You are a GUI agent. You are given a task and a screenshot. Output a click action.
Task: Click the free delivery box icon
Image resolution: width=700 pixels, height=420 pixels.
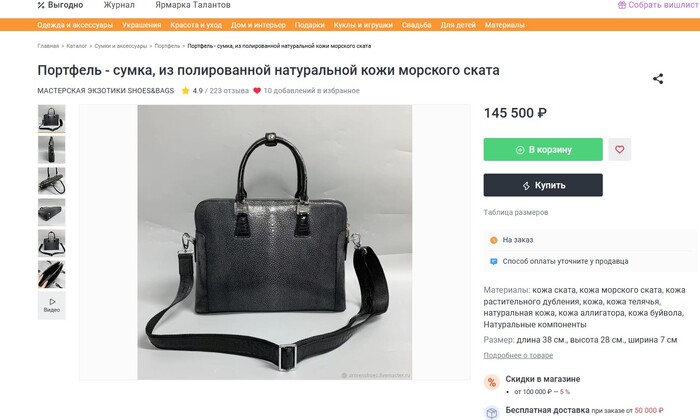(x=492, y=413)
